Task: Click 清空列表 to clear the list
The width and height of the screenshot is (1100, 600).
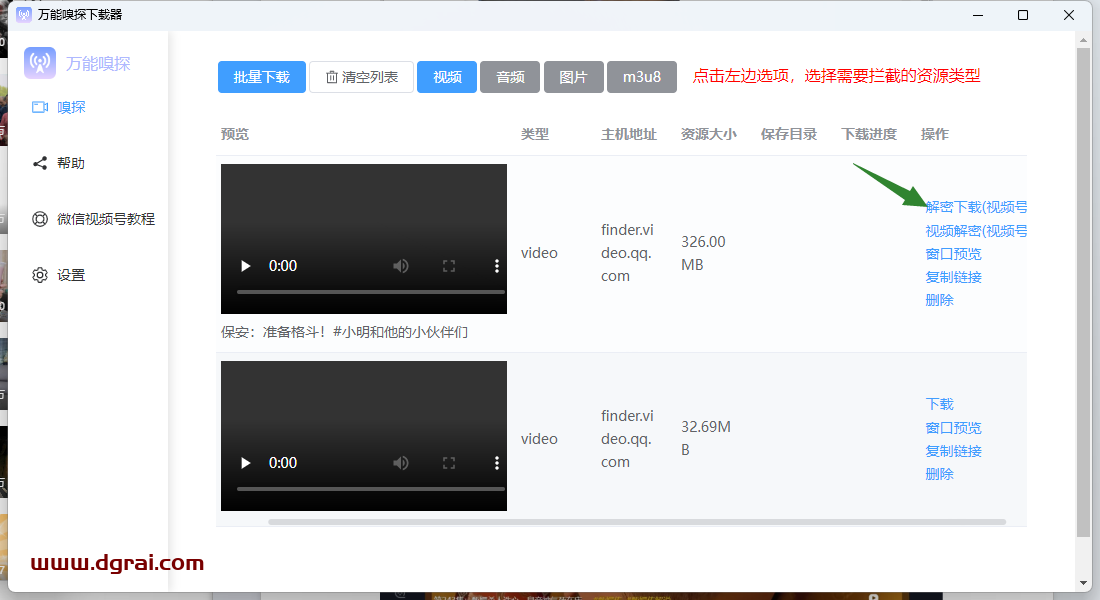Action: pos(361,77)
